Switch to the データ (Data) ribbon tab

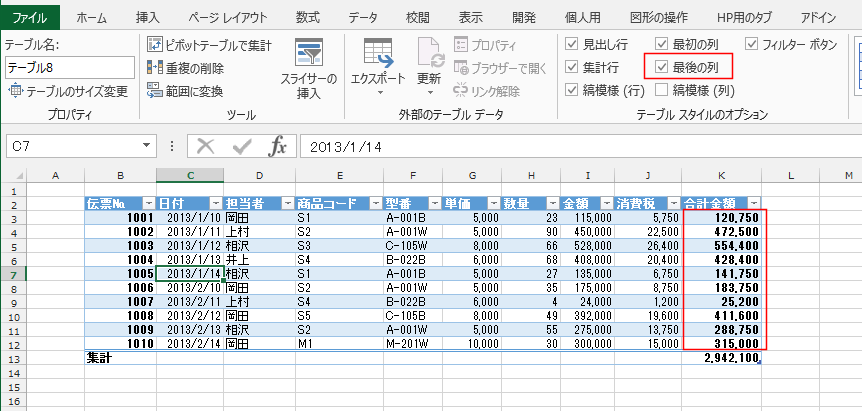tap(363, 17)
